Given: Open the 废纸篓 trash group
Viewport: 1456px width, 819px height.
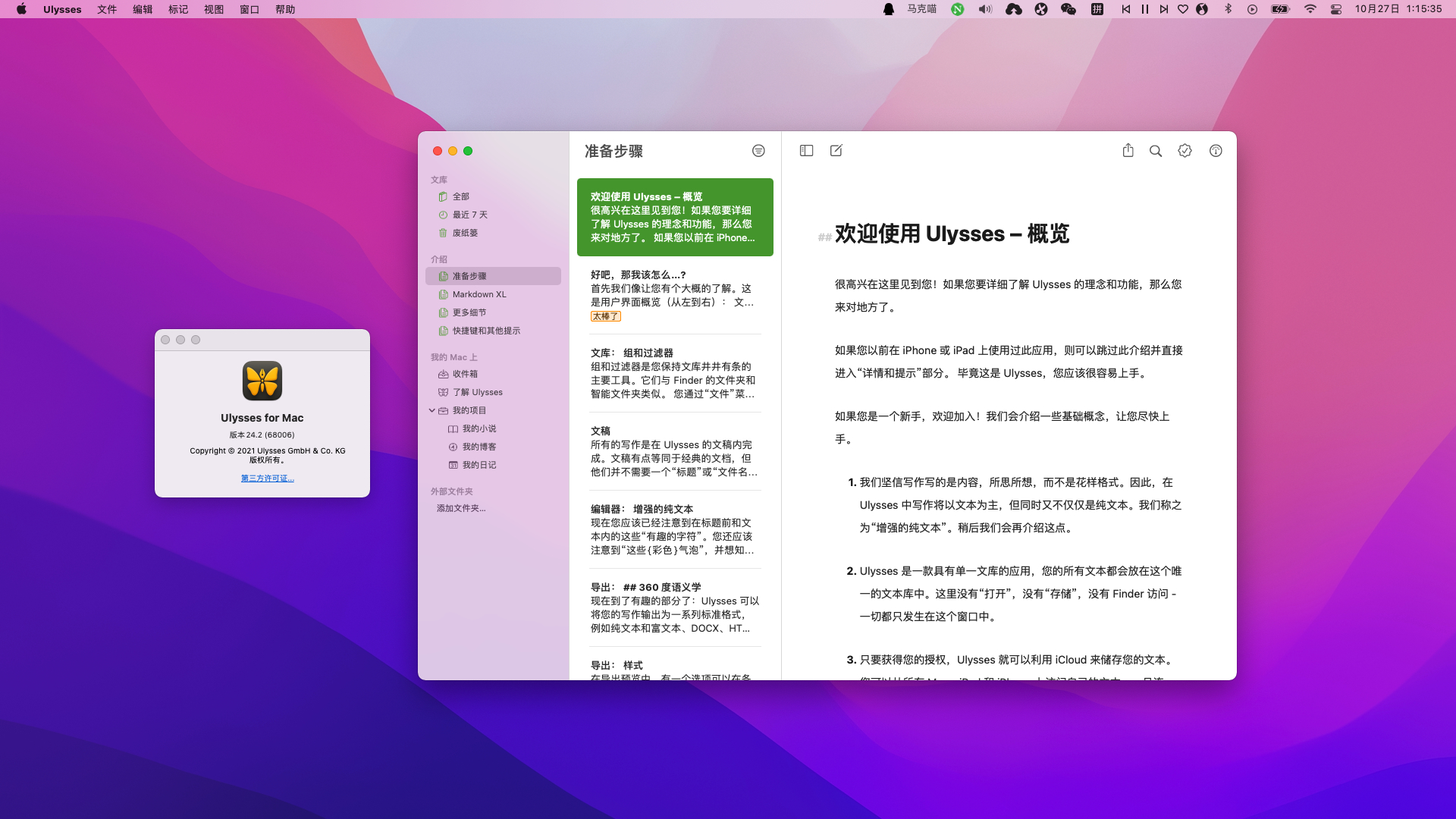Looking at the screenshot, I should click(465, 233).
